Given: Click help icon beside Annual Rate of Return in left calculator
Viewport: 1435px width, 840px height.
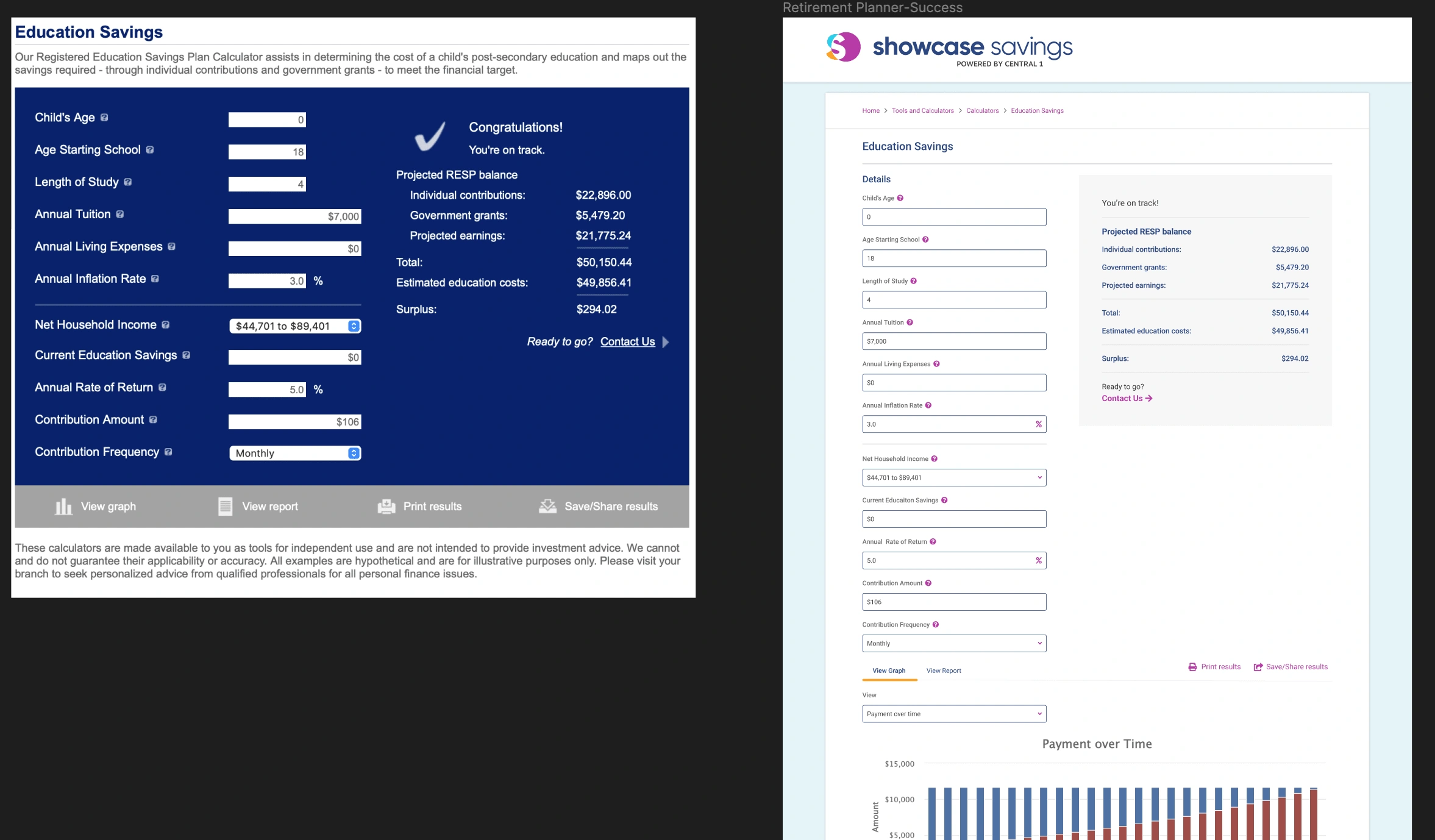Looking at the screenshot, I should click(162, 388).
